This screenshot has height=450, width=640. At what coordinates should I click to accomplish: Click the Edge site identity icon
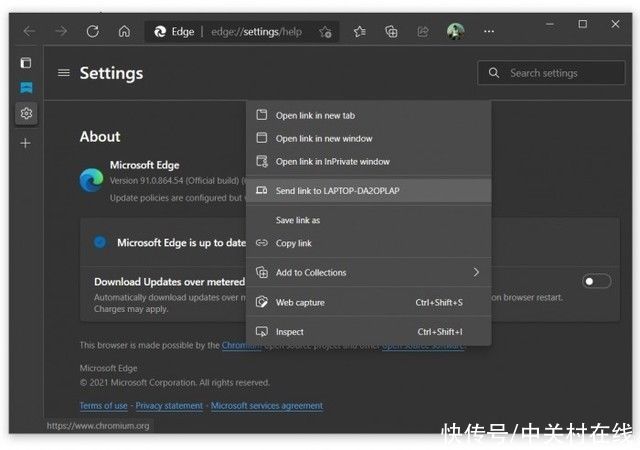pyautogui.click(x=160, y=31)
